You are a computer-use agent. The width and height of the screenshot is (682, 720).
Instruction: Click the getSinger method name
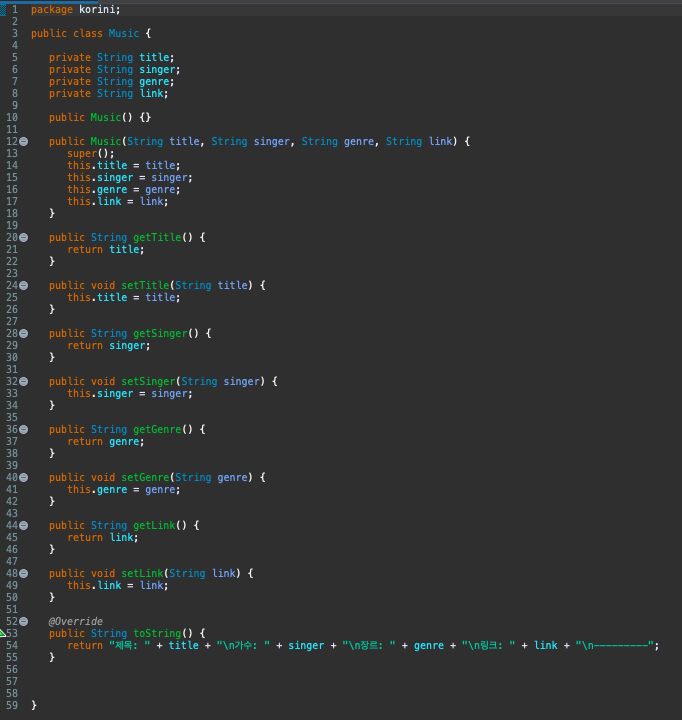[x=160, y=333]
